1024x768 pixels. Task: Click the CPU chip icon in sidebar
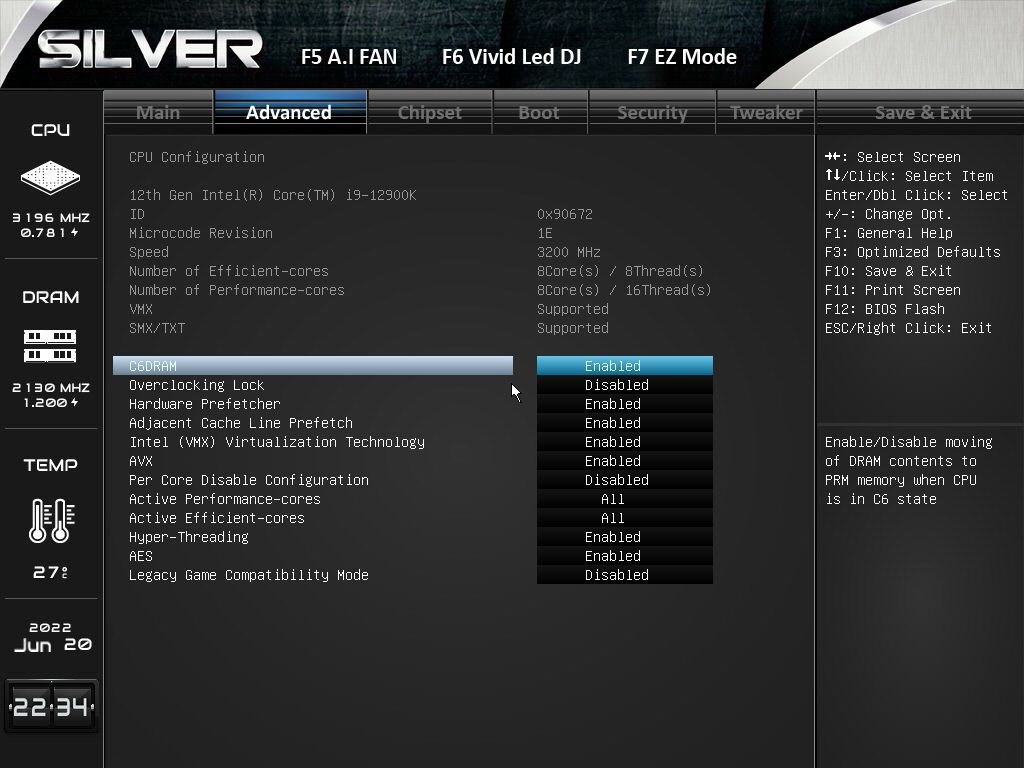[x=50, y=177]
